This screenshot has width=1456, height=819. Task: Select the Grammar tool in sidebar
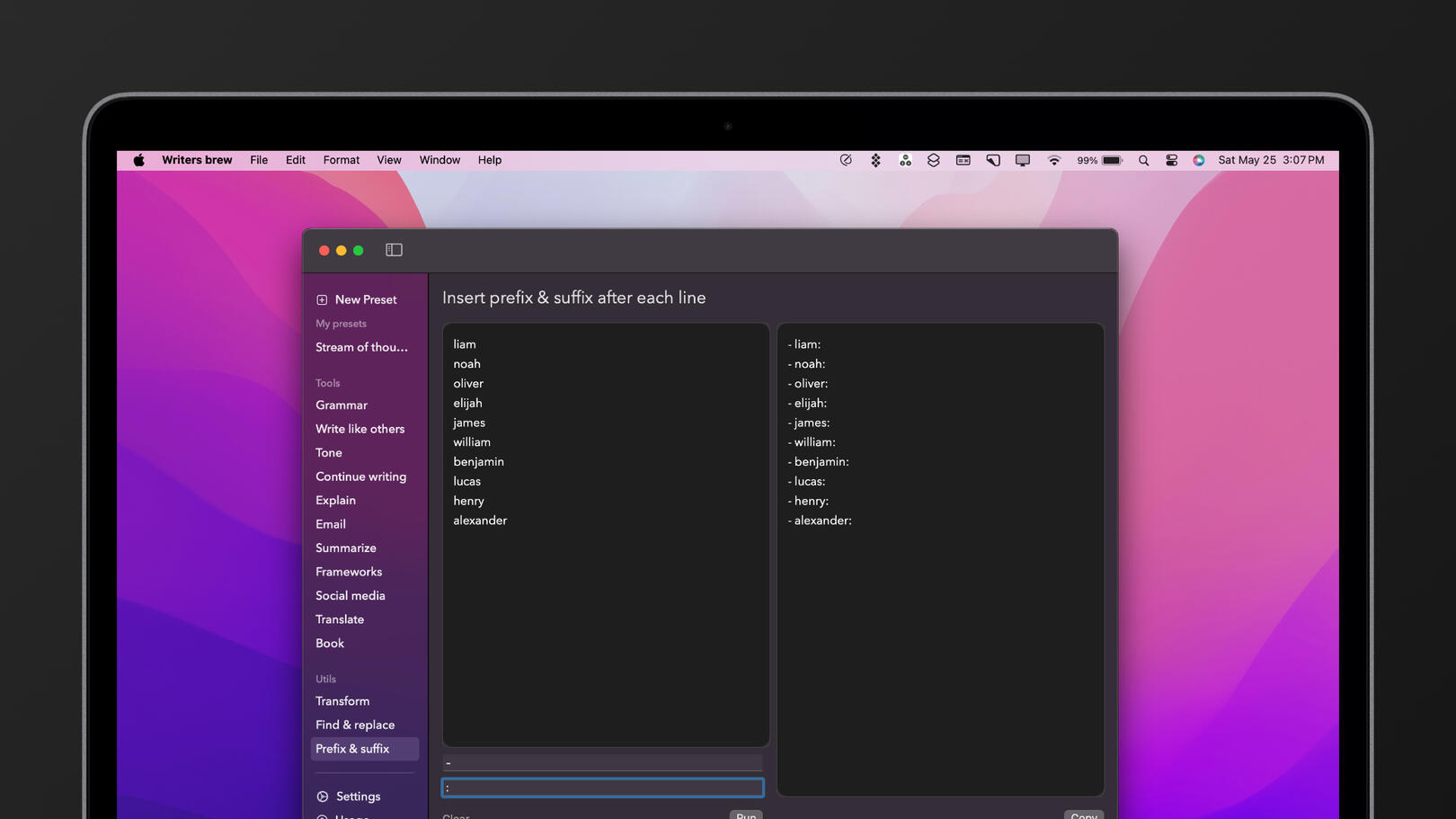coord(342,405)
